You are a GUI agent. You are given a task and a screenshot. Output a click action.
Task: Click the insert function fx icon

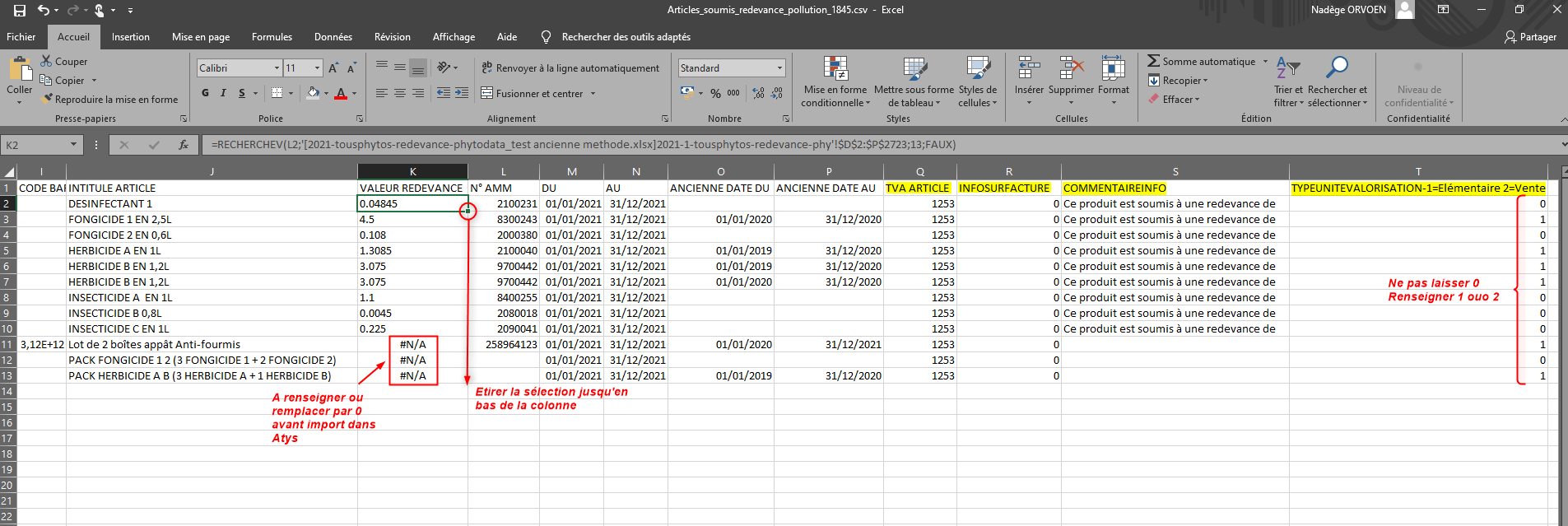tap(183, 145)
